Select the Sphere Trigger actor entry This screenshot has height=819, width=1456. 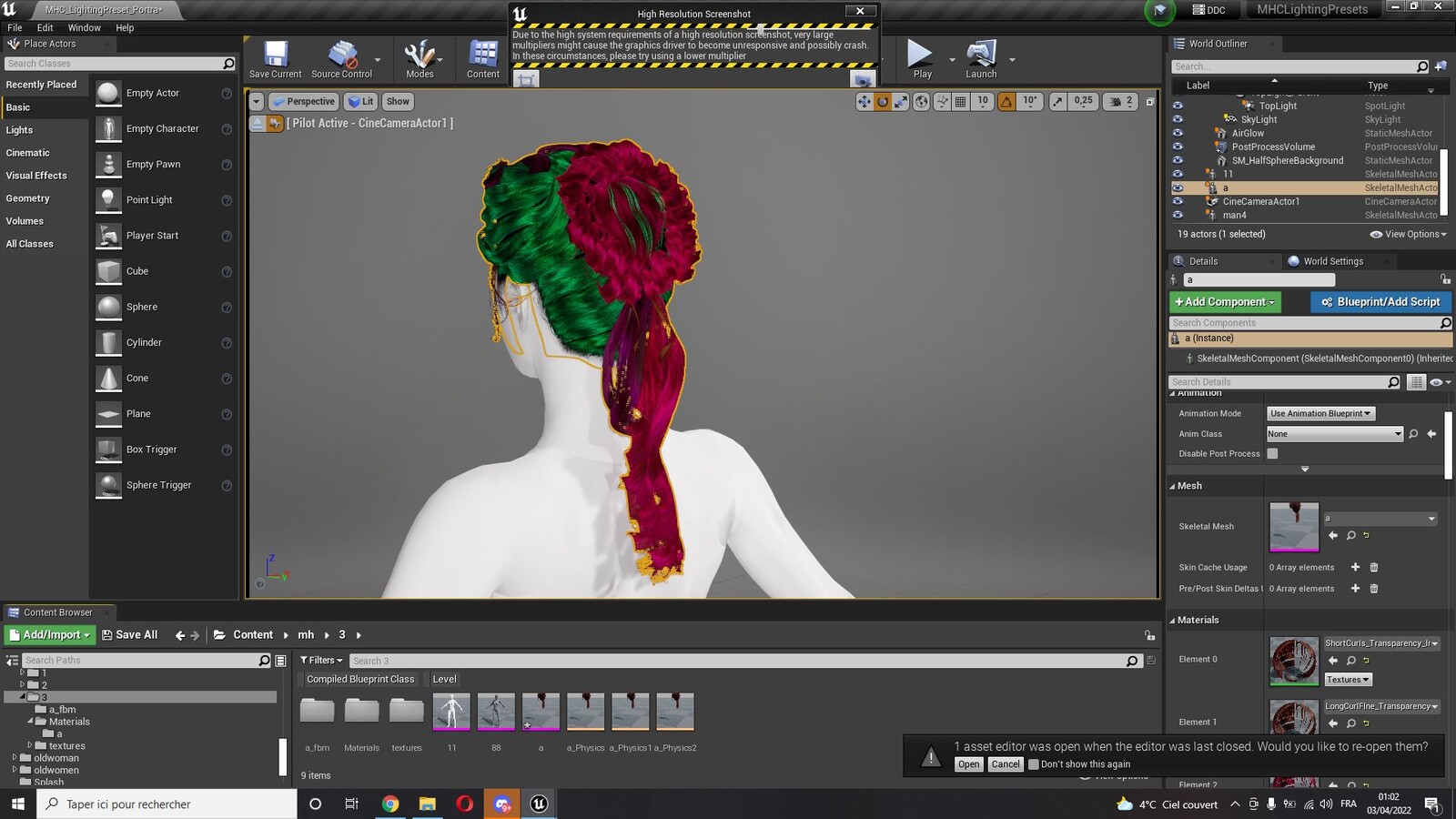point(164,485)
